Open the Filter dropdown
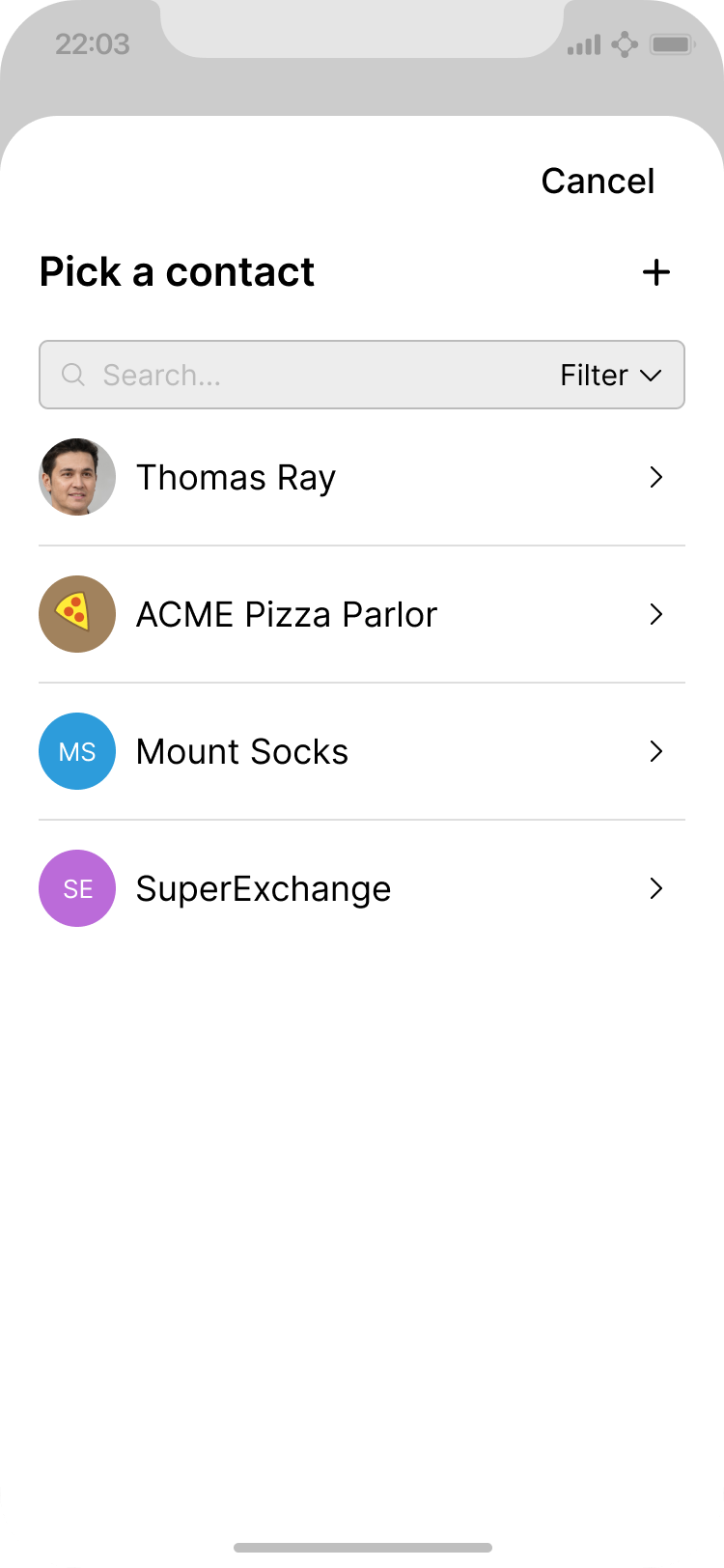The height and width of the screenshot is (1568, 724). [x=610, y=375]
